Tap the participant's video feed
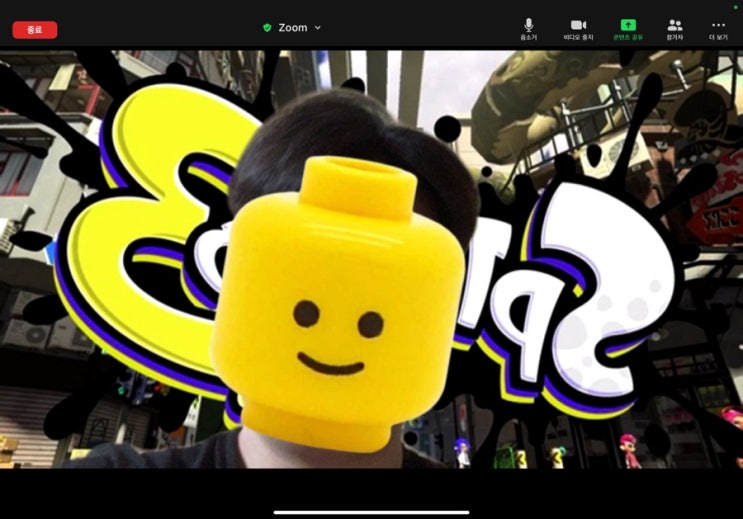Image resolution: width=743 pixels, height=519 pixels. [x=372, y=259]
